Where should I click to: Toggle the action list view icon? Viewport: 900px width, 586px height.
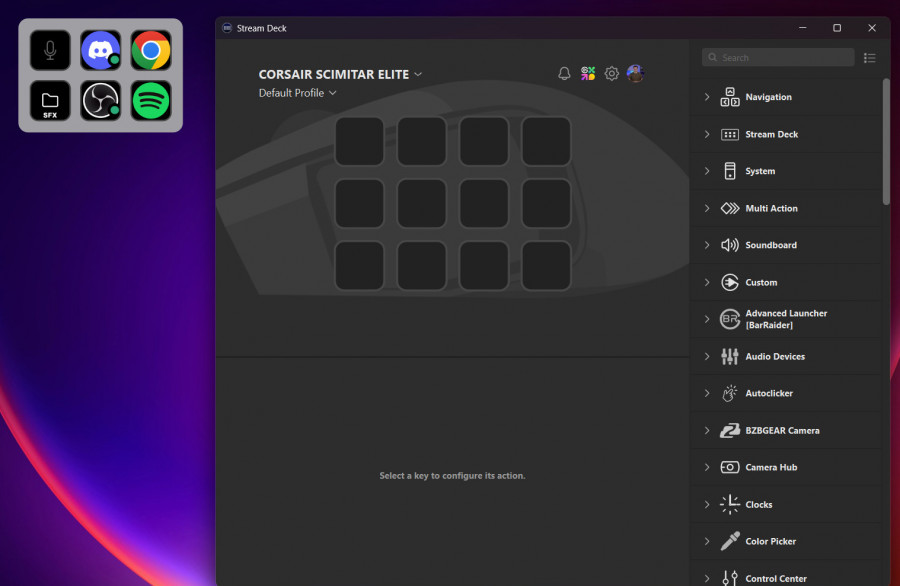[870, 58]
